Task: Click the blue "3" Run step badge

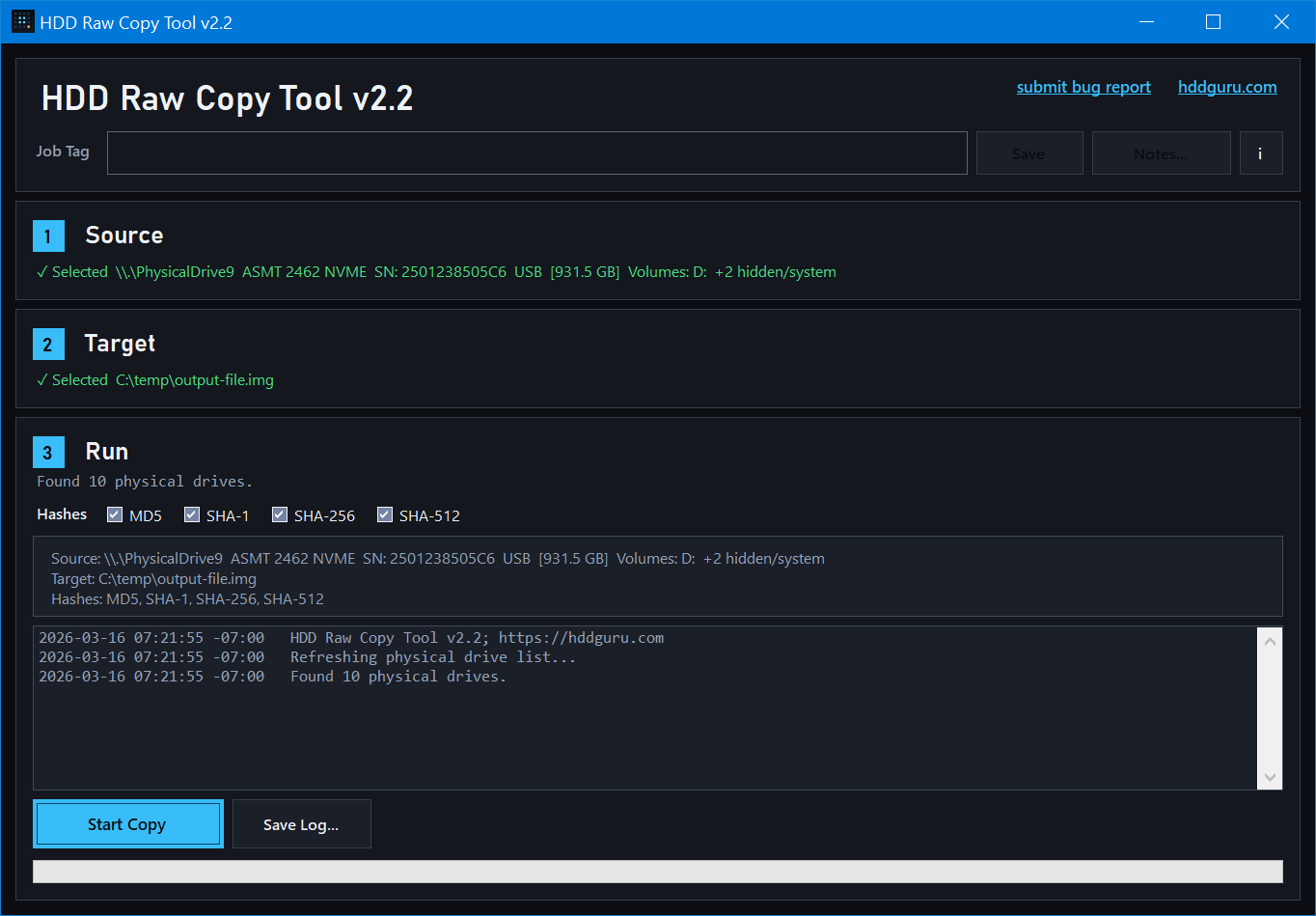Action: [48, 452]
